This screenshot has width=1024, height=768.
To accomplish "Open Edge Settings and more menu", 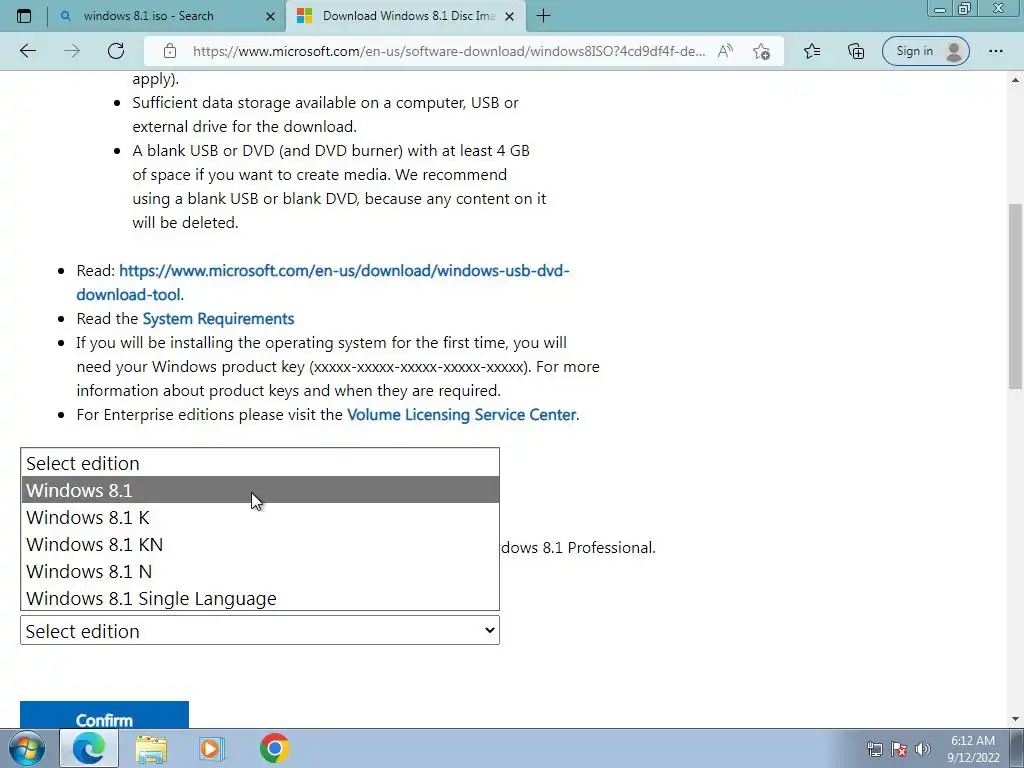I will coord(995,51).
